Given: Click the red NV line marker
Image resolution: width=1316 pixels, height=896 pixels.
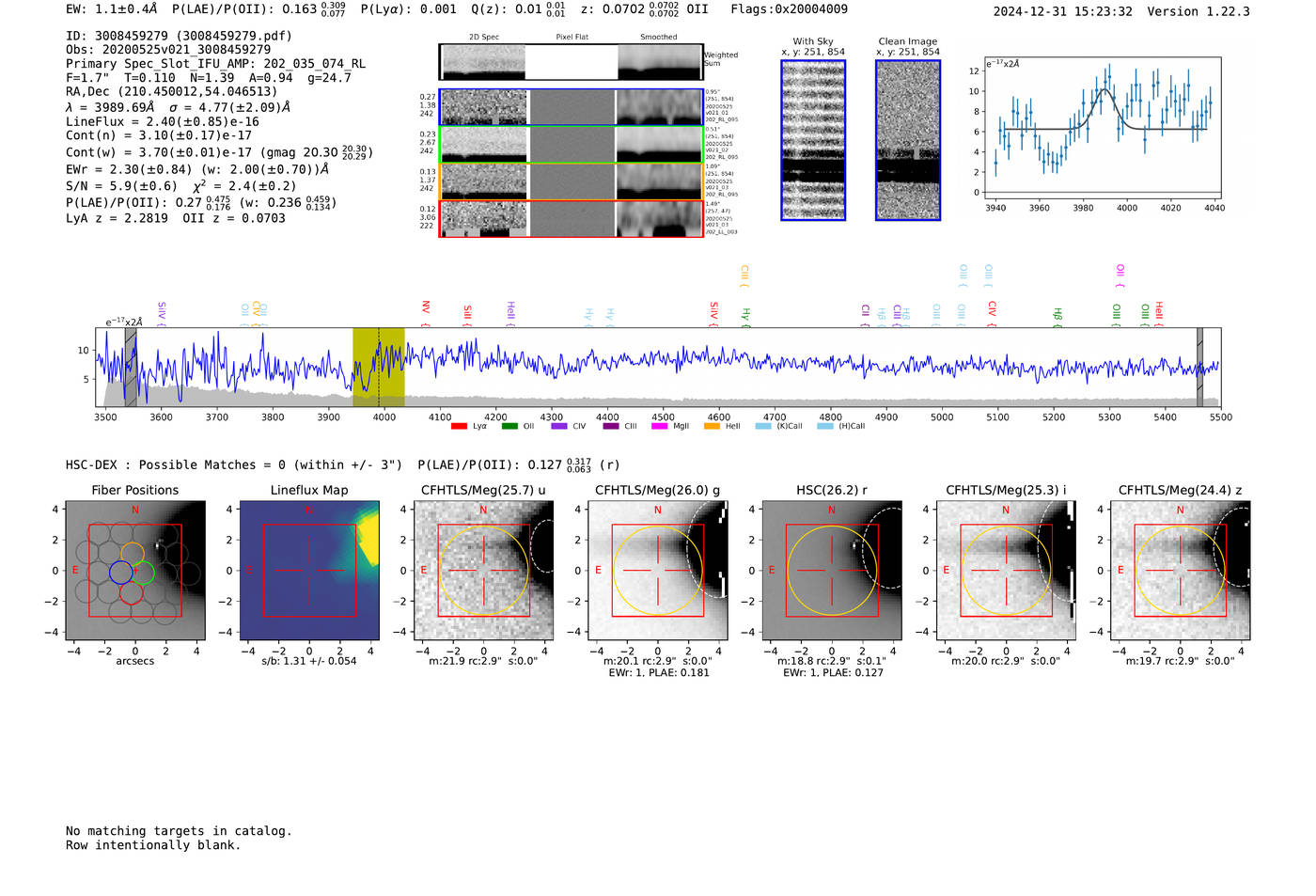Looking at the screenshot, I should coord(426,313).
